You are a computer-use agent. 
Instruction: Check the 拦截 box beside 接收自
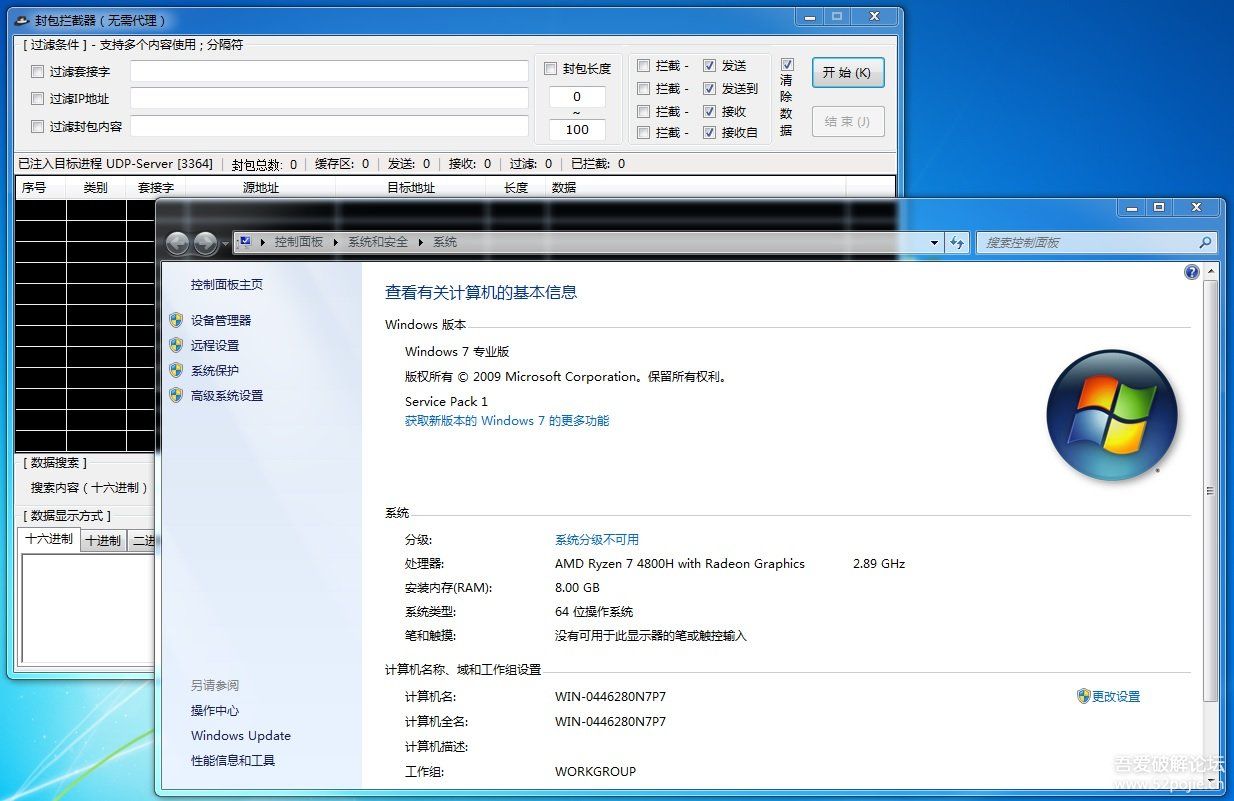(x=644, y=132)
